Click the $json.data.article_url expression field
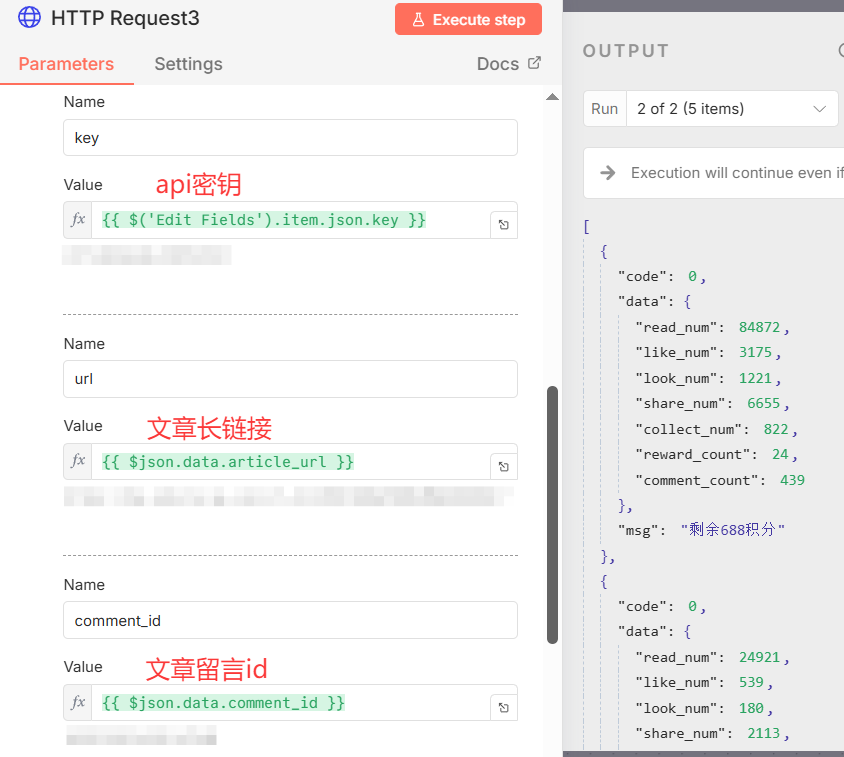The image size is (844, 757). click(x=290, y=461)
